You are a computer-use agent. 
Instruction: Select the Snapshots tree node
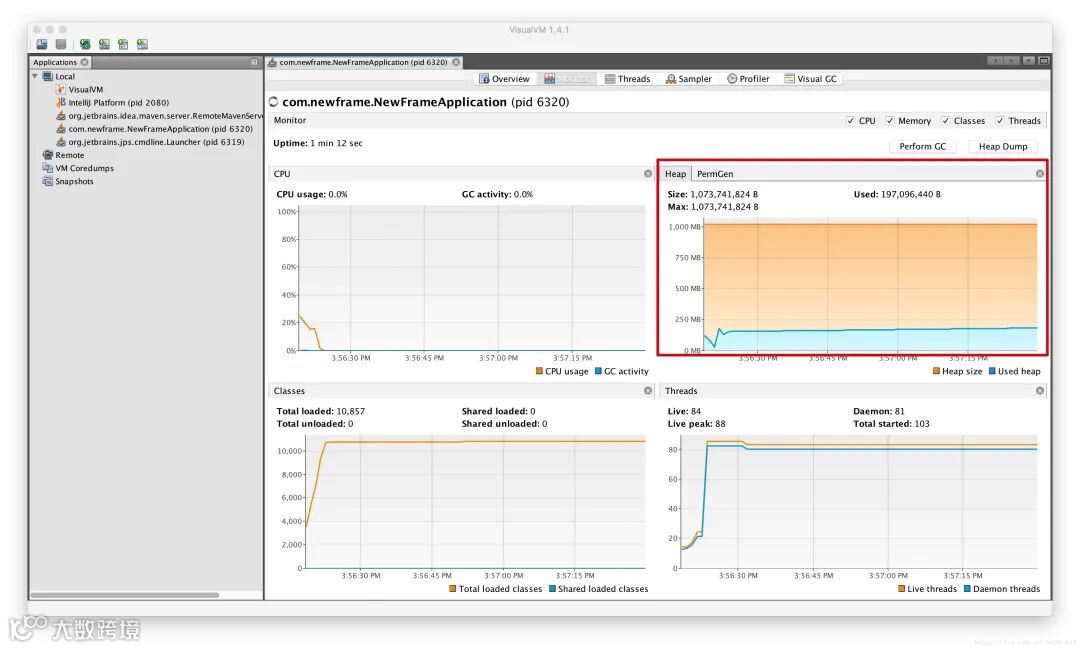(74, 181)
